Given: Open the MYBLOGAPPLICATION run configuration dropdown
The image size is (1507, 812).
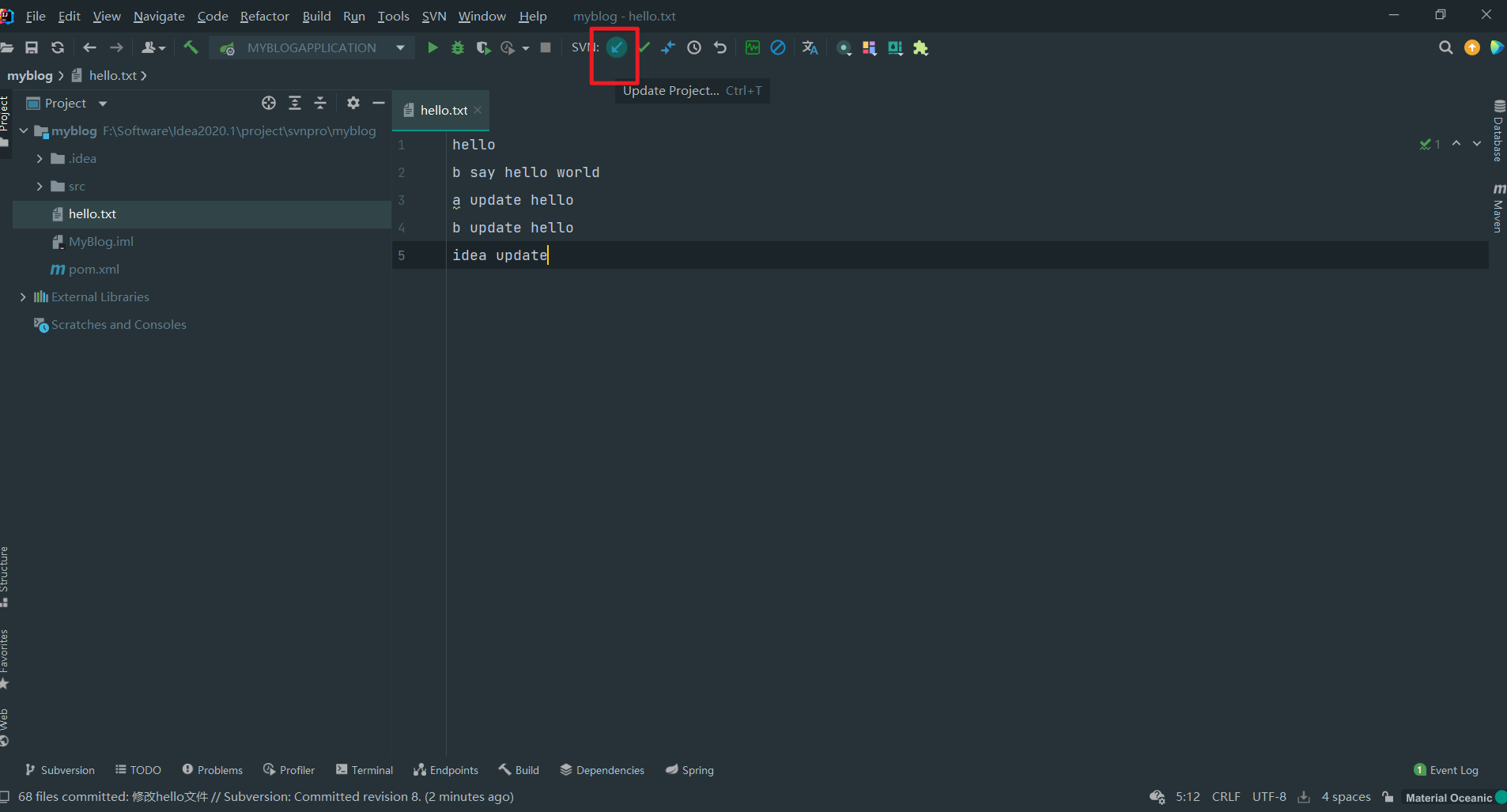Looking at the screenshot, I should click(312, 47).
